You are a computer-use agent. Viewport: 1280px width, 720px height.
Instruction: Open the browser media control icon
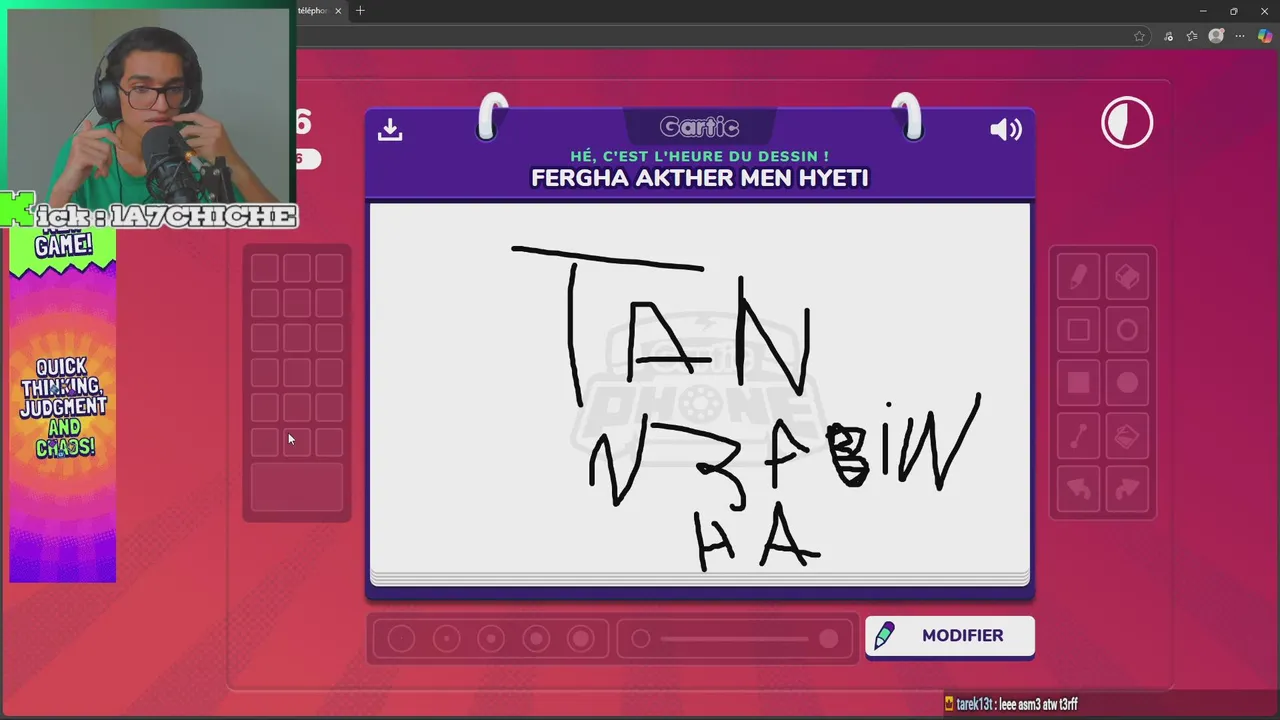coord(1168,36)
